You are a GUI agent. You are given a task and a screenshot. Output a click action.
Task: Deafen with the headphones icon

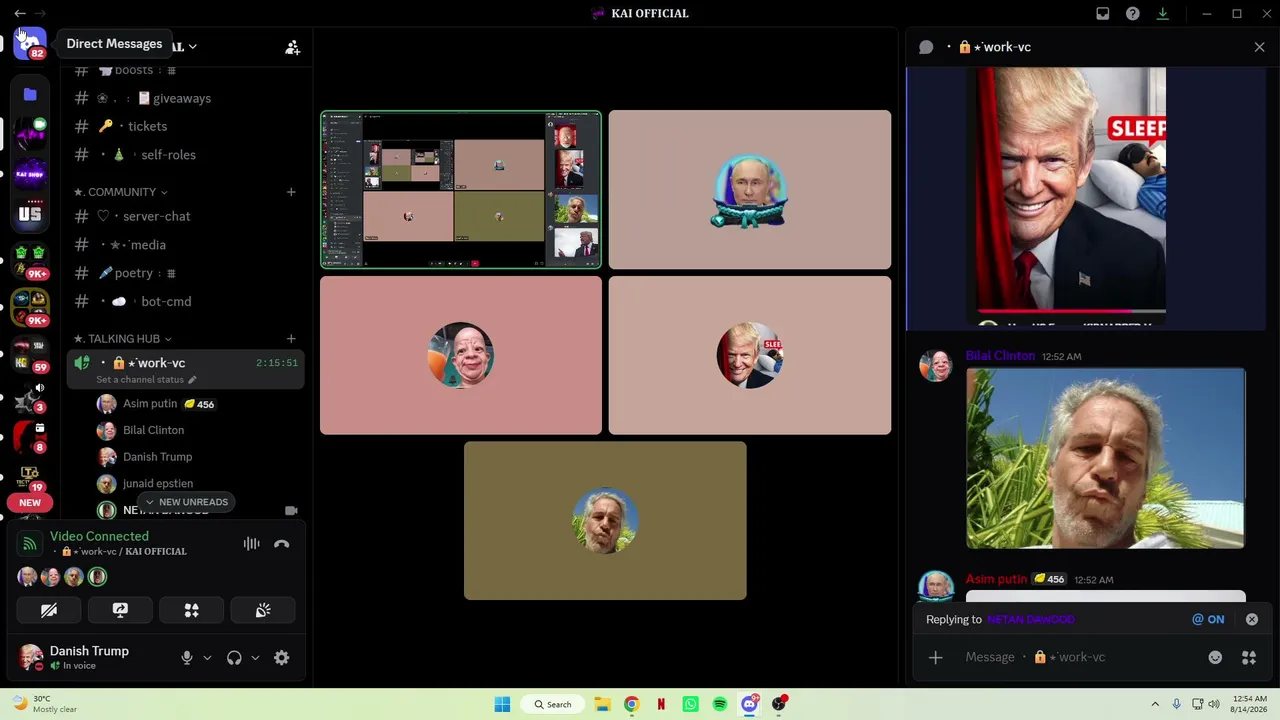234,658
